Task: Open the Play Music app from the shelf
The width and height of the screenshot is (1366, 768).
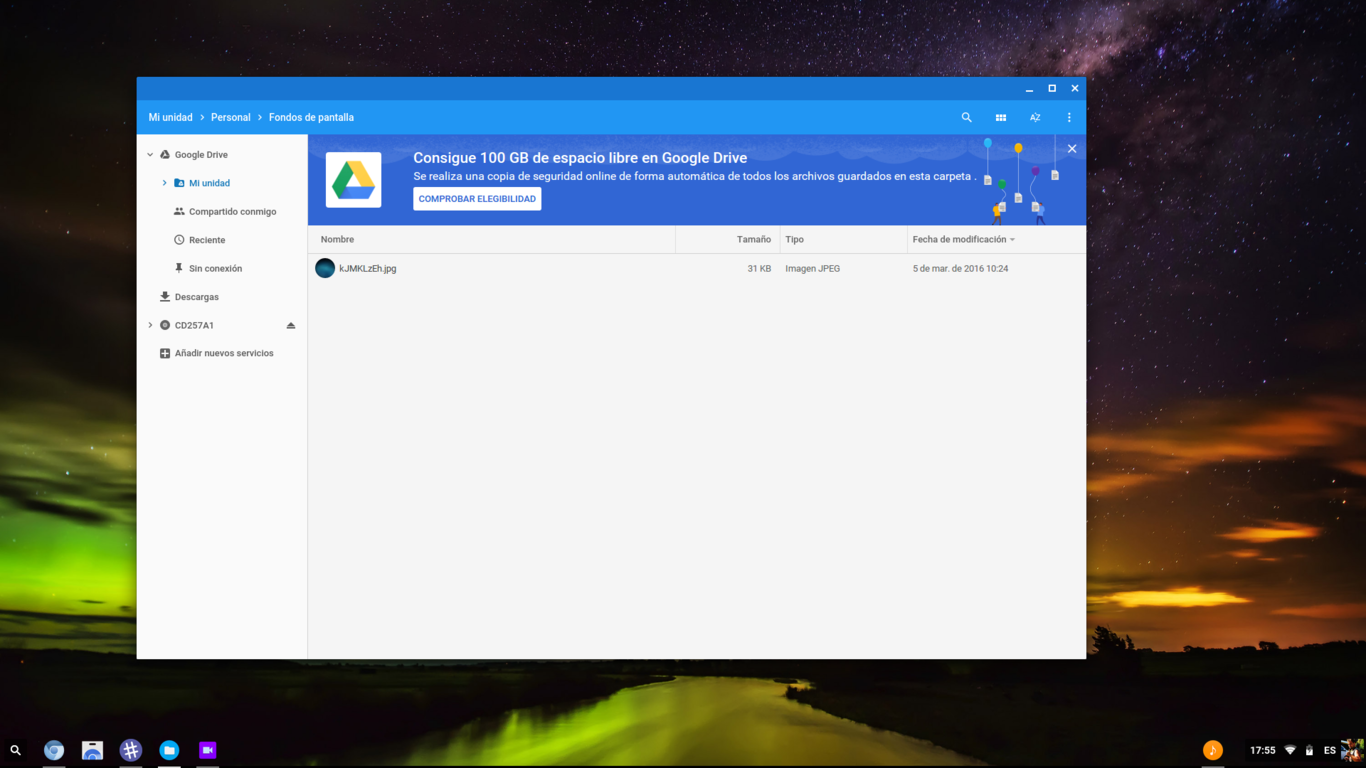Action: pyautogui.click(x=1212, y=749)
